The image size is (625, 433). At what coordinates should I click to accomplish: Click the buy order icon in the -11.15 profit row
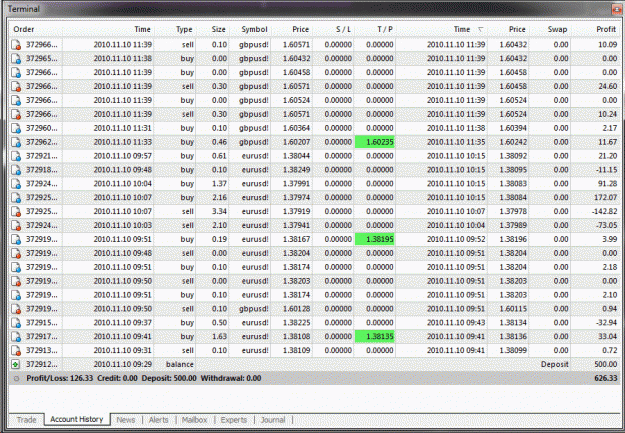coord(16,170)
